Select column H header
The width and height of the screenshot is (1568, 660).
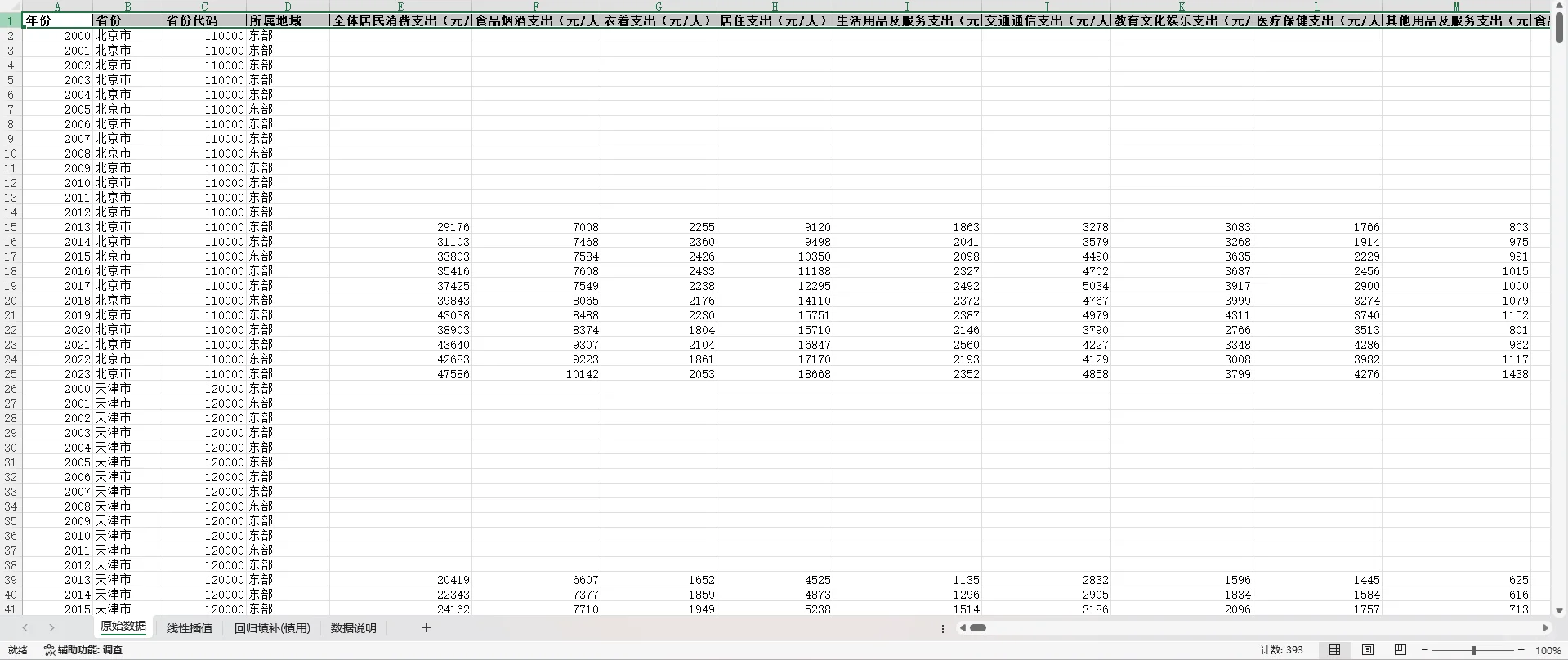[x=775, y=7]
